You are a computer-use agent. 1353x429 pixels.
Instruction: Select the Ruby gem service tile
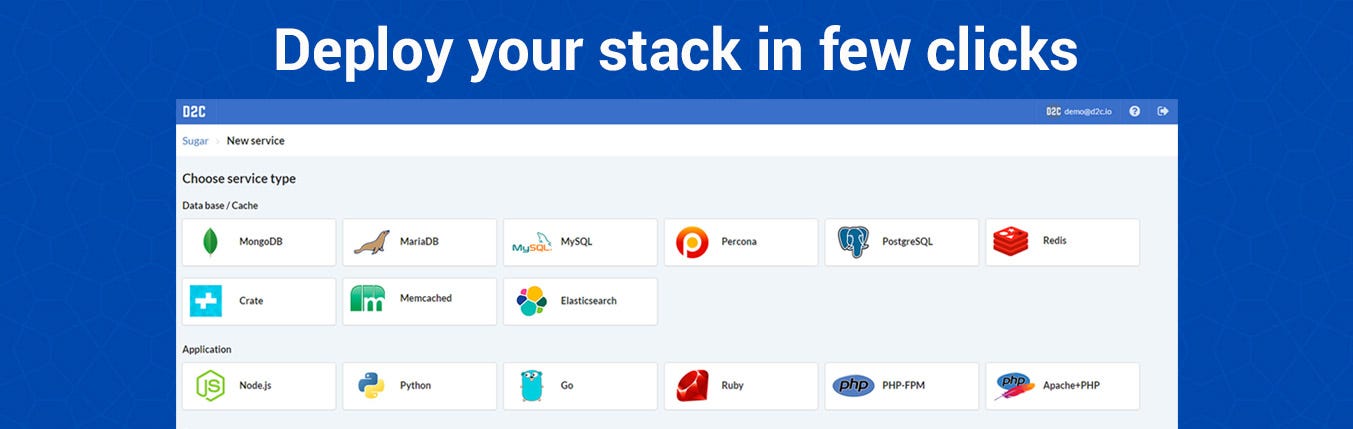741,386
